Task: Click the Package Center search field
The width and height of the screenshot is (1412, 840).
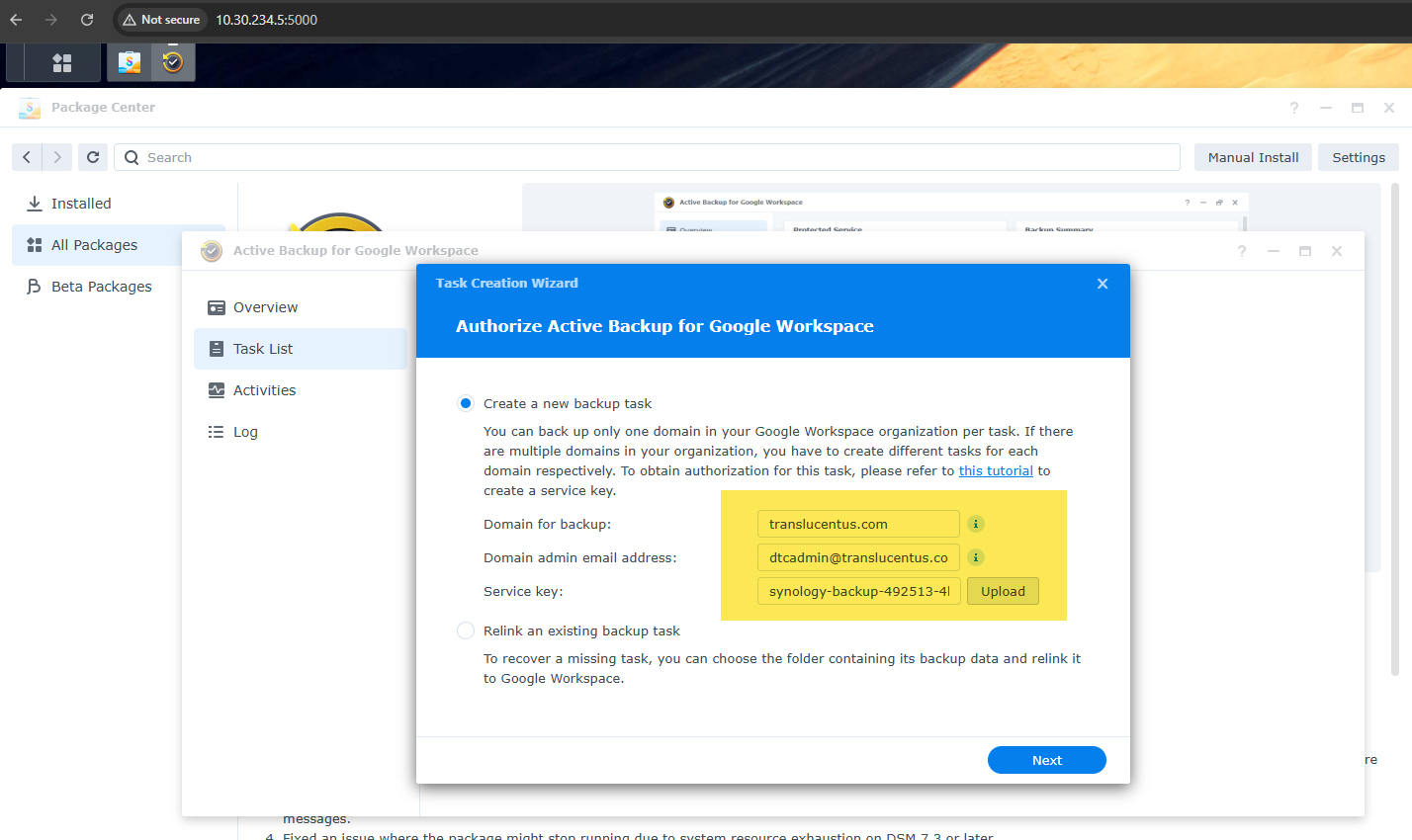Action: click(647, 157)
